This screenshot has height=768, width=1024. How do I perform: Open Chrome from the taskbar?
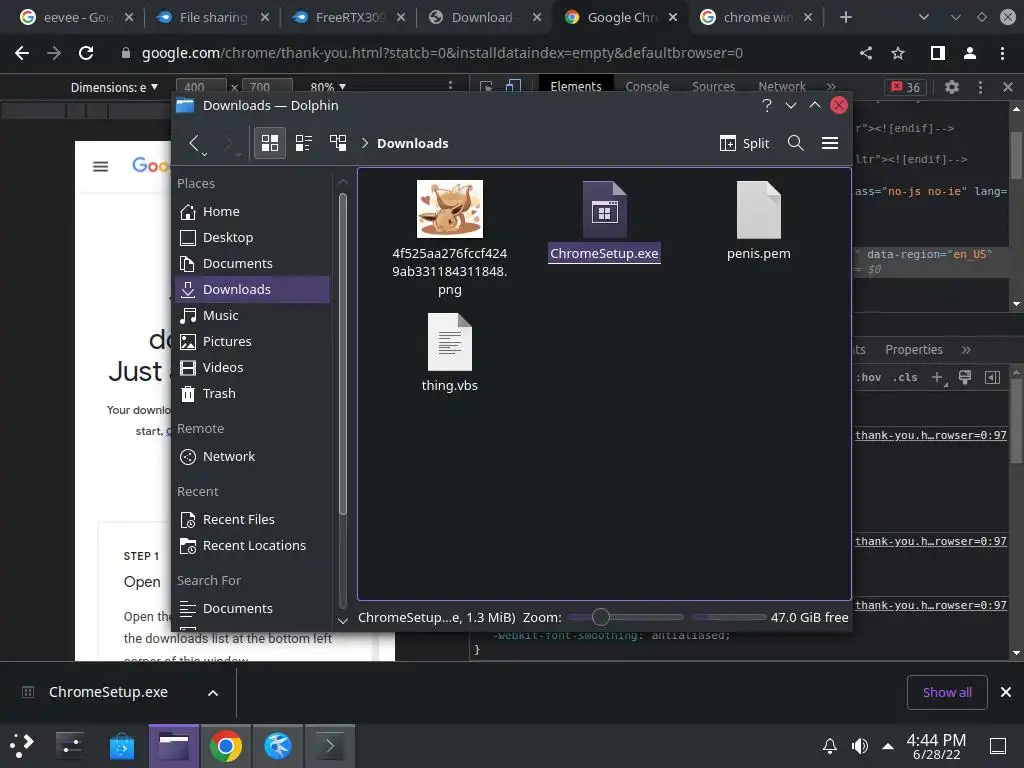click(225, 746)
